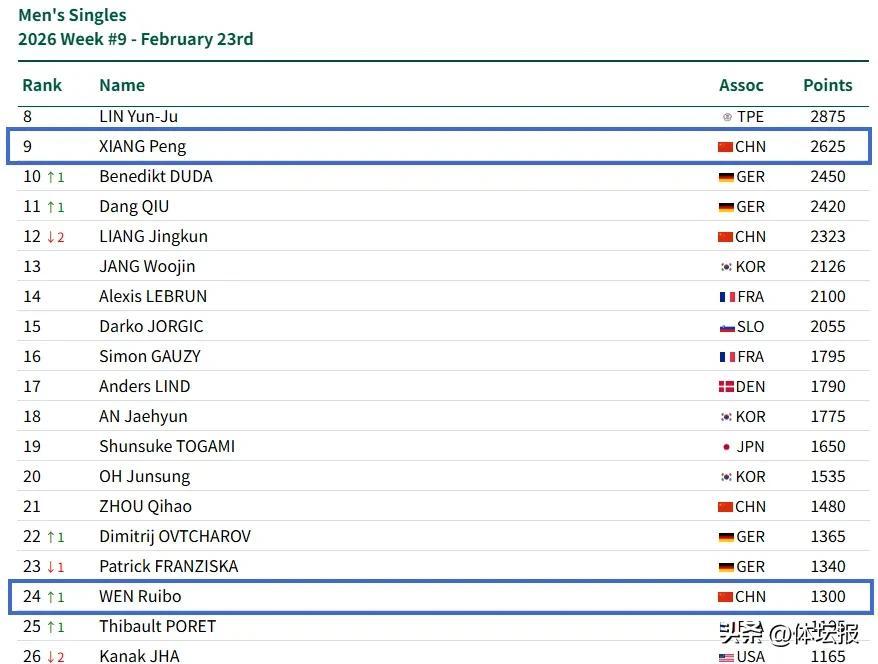Click the Slovenia flag beside Darko JORGIC
This screenshot has height=664, width=878.
727,327
